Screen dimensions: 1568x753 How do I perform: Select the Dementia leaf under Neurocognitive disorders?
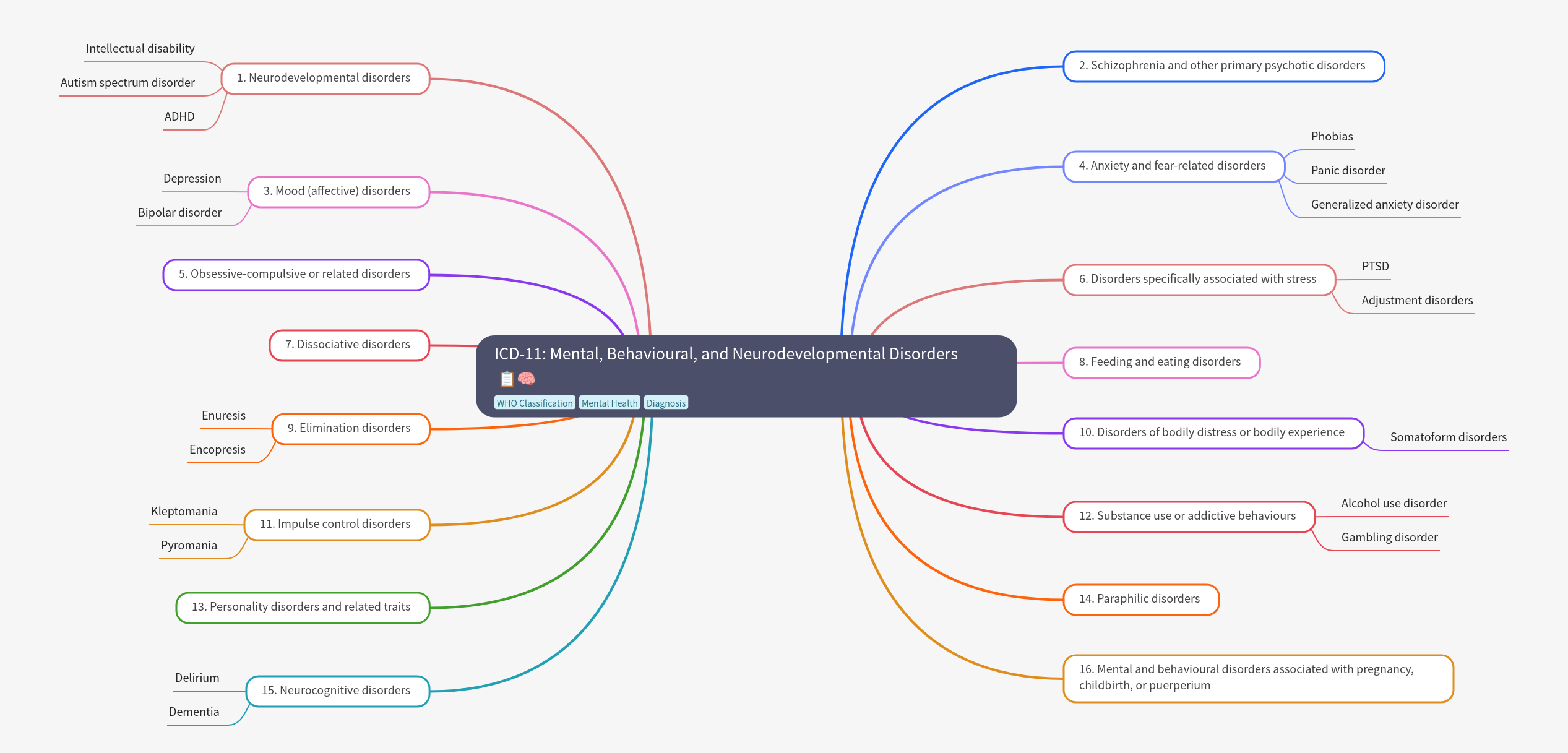pos(194,712)
